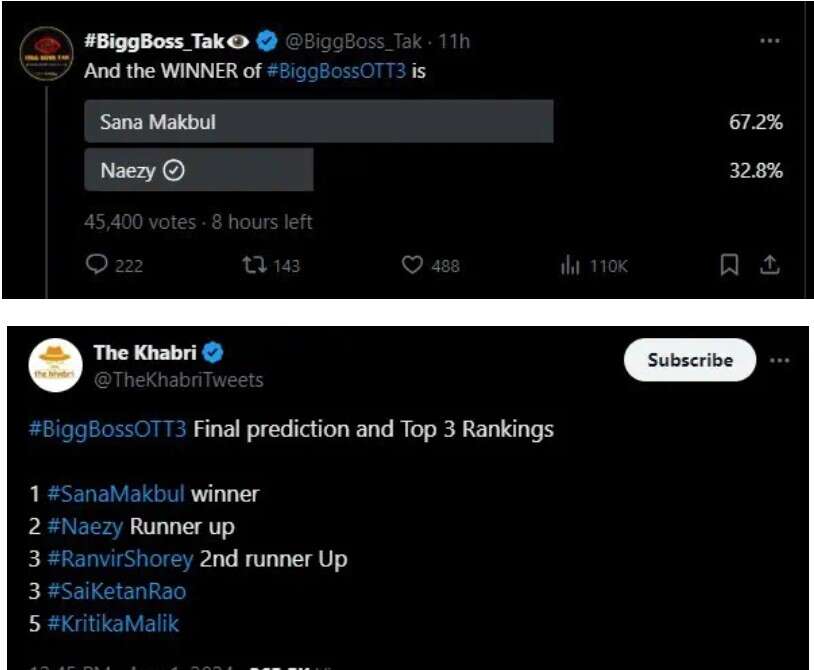This screenshot has height=670, width=814.
Task: Click the reply icon on BiggBoss_Tak tweet
Action: [x=98, y=265]
